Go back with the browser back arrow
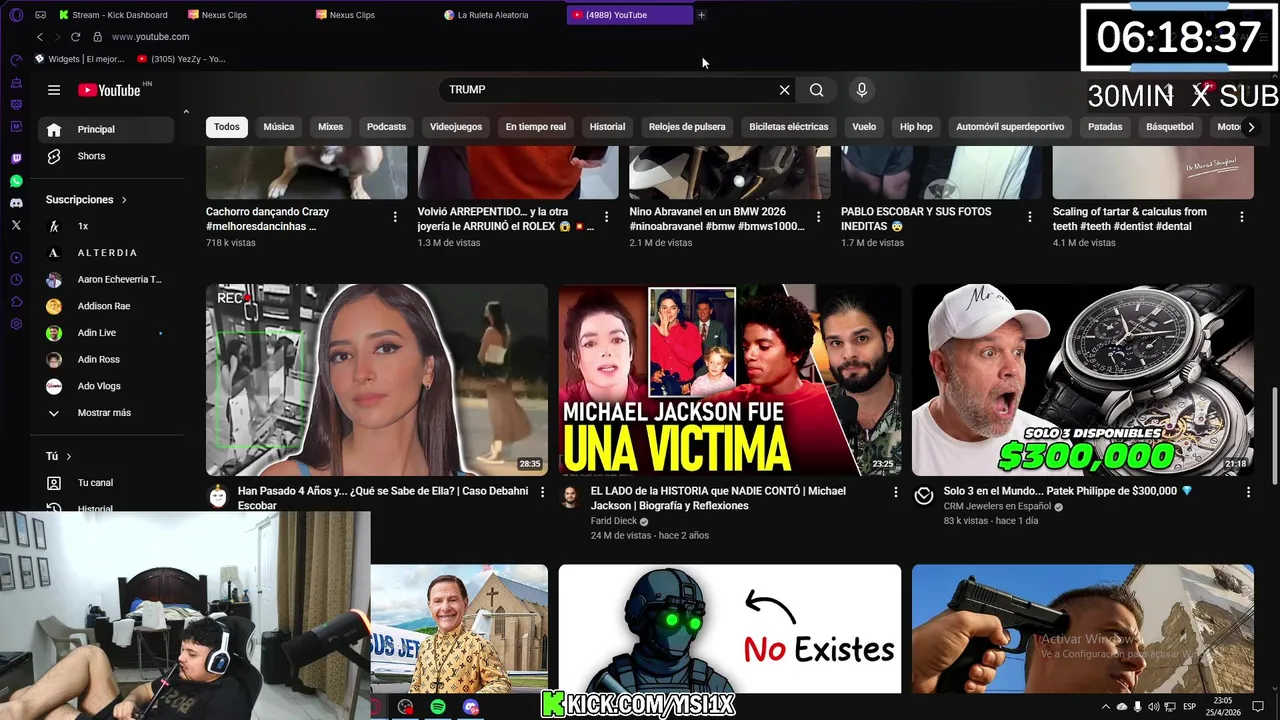The image size is (1280, 720). pyautogui.click(x=40, y=37)
